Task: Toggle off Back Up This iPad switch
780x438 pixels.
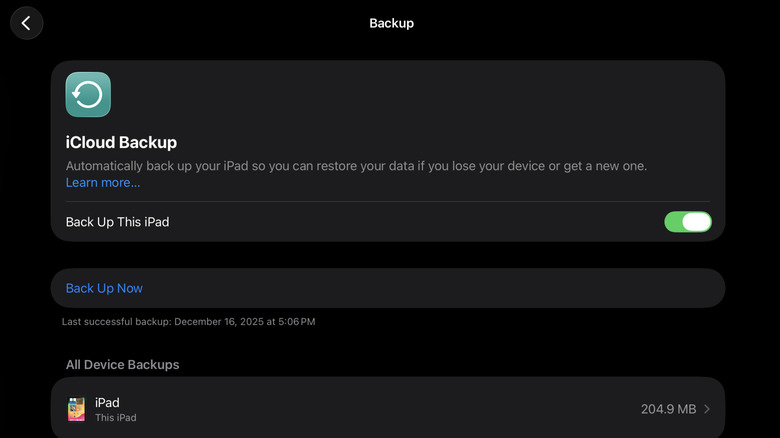Action: tap(688, 222)
